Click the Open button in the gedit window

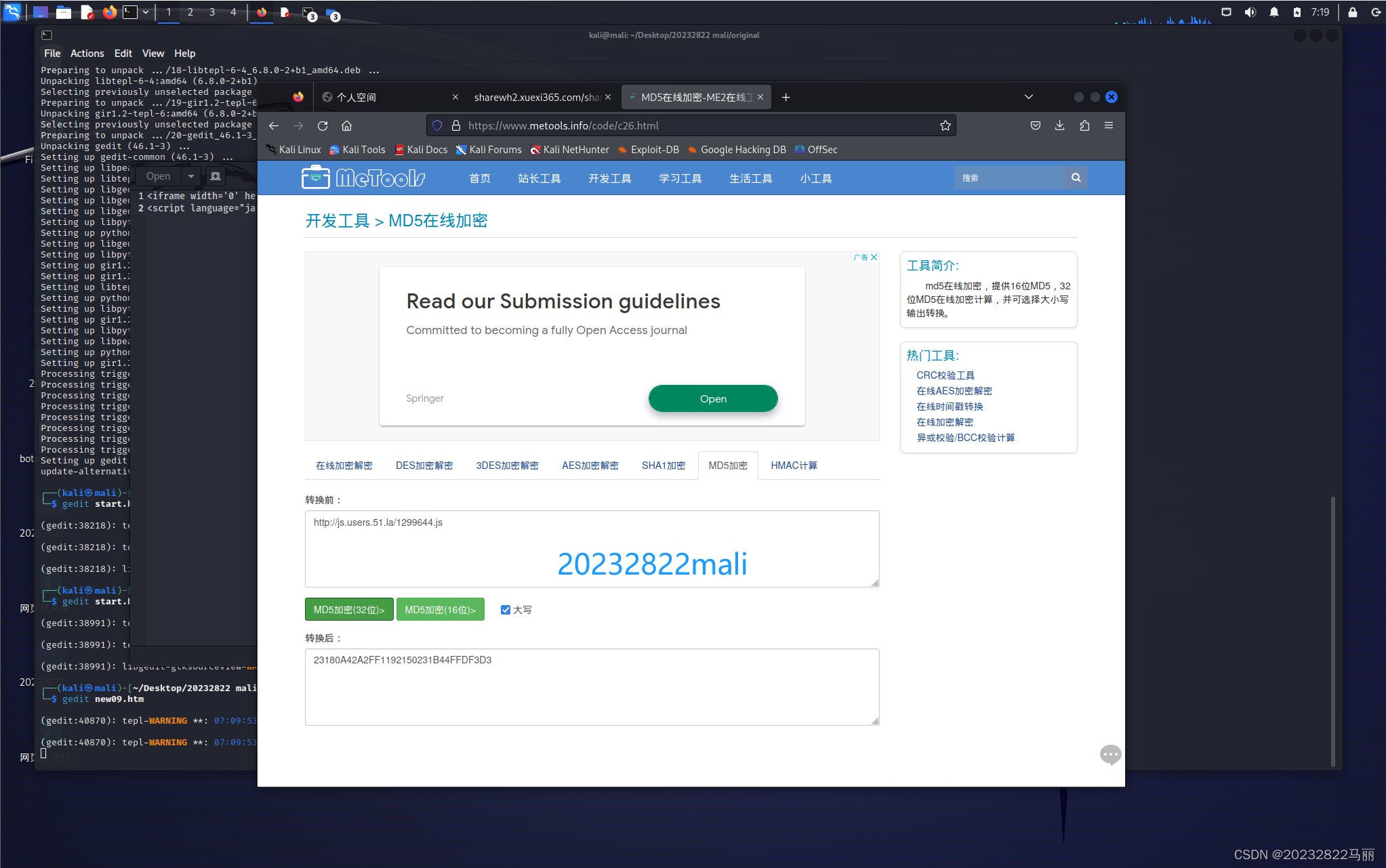coord(159,176)
